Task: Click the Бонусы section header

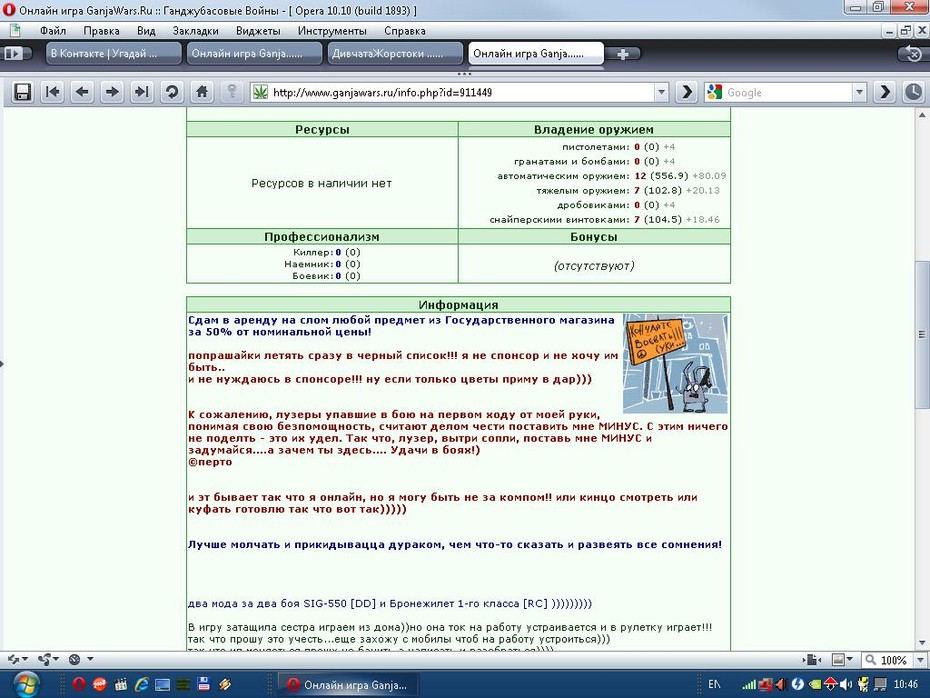Action: coord(594,237)
